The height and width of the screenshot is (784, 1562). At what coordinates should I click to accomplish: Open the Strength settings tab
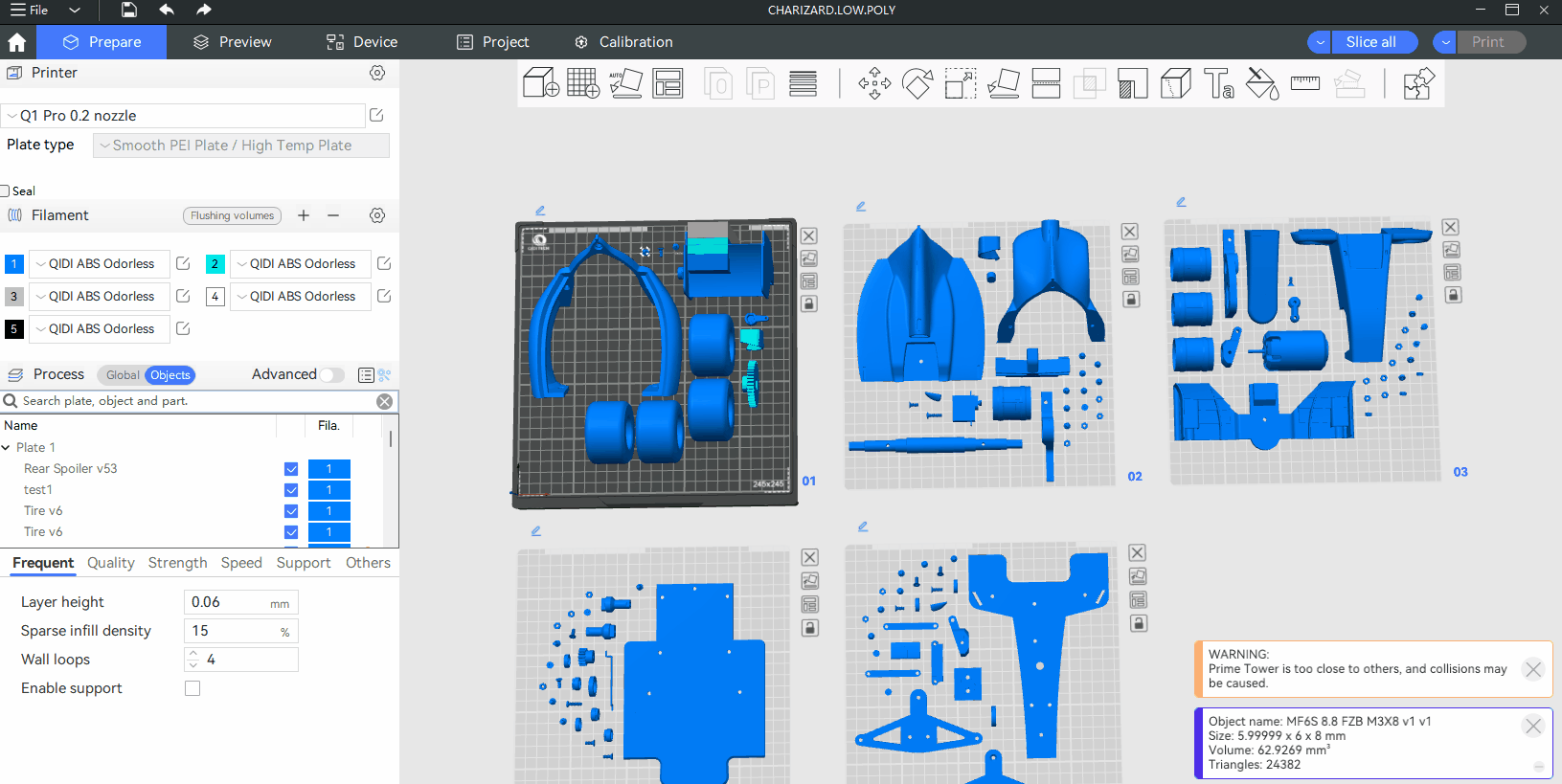point(177,563)
